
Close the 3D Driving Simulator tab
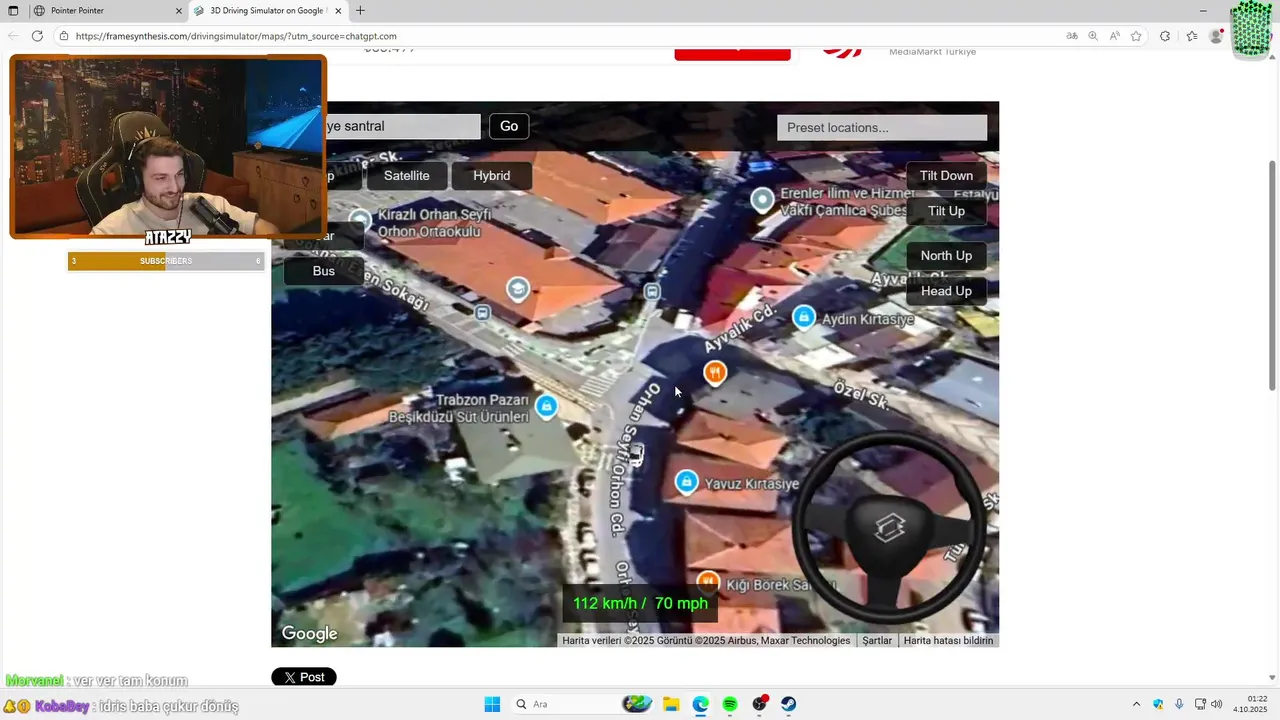339,11
